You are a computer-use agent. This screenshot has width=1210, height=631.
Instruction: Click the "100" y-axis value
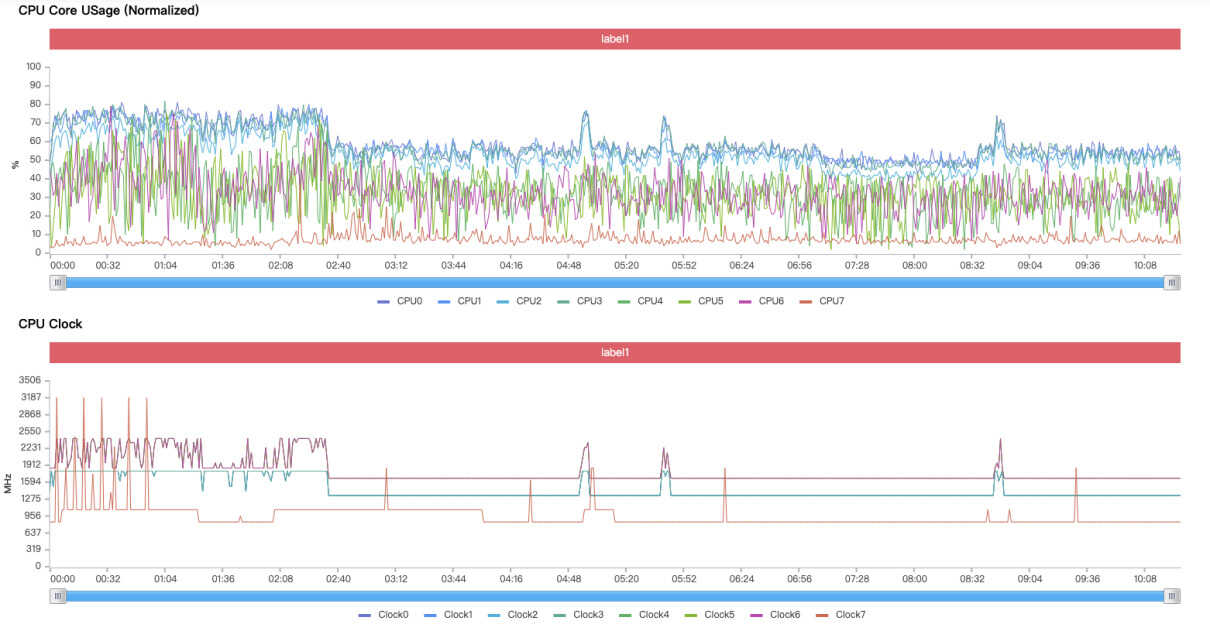[x=33, y=67]
